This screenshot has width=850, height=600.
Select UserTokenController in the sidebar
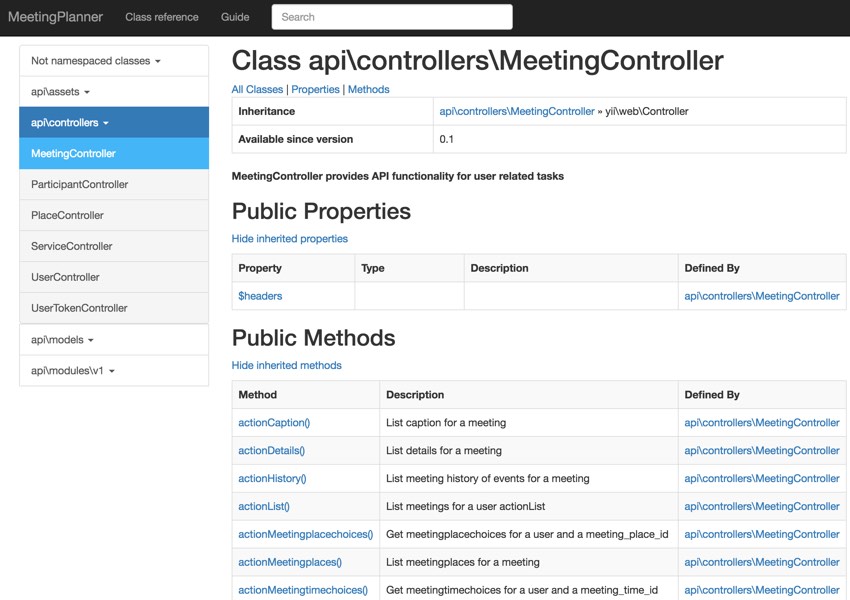pos(114,308)
